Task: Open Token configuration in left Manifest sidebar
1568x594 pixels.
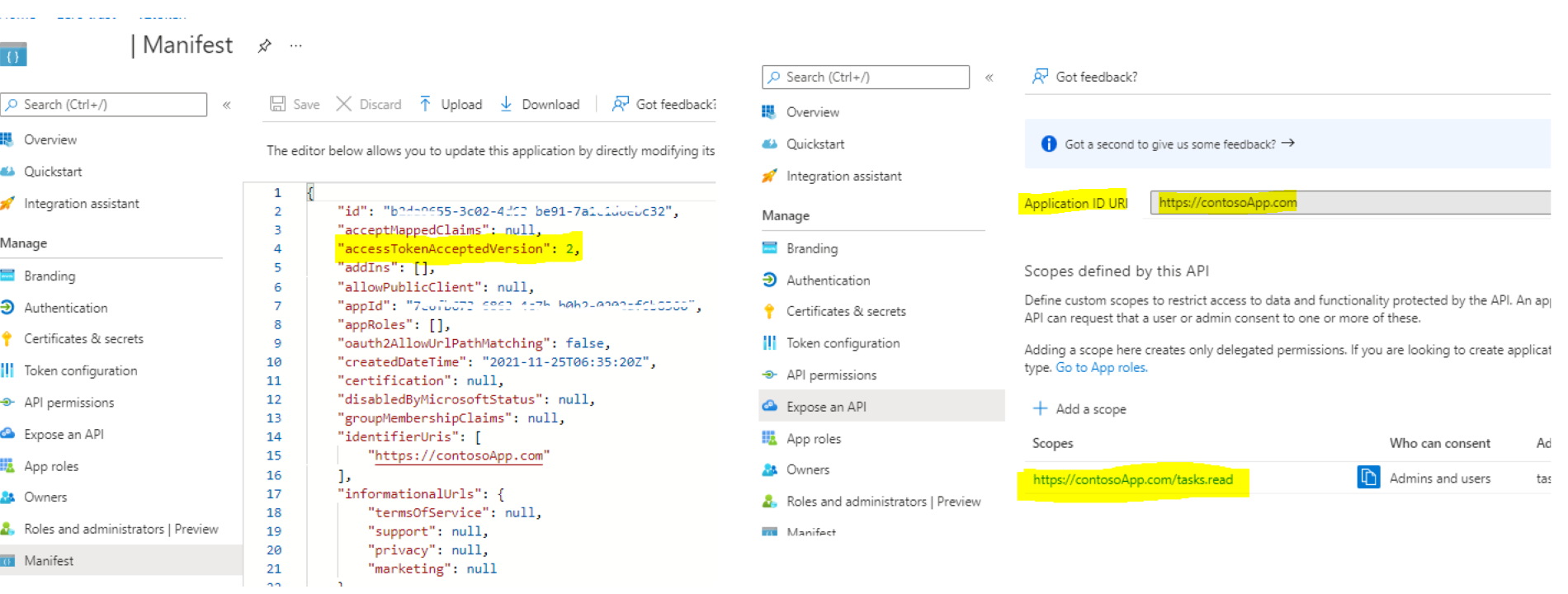Action: (x=81, y=370)
